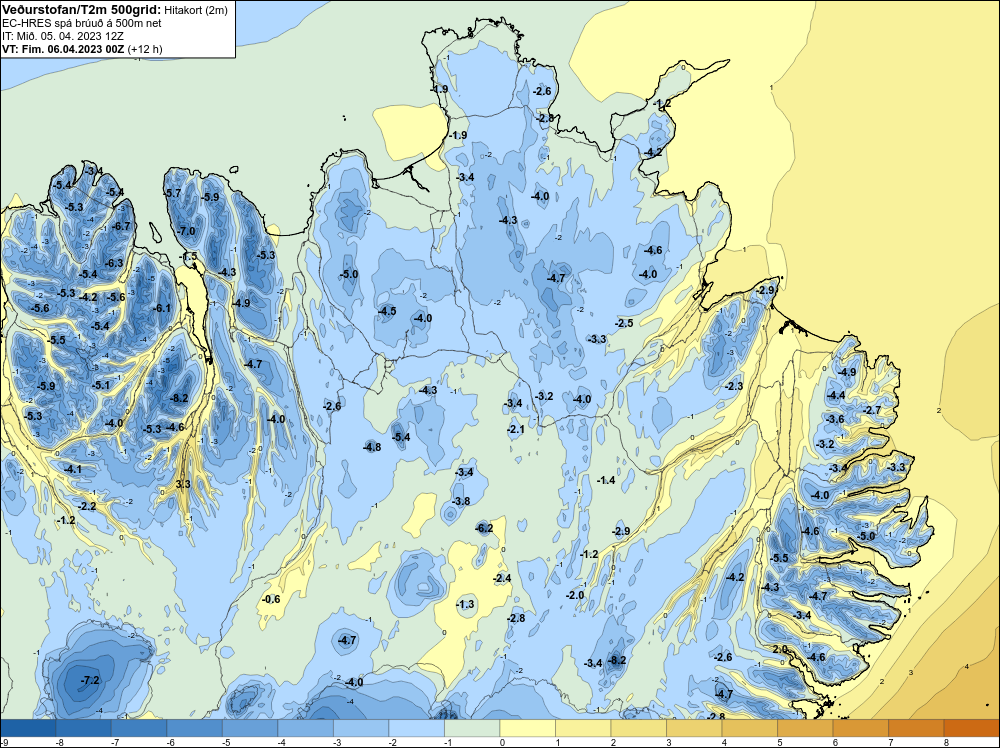Click the -7.2 temperature value on the map
This screenshot has width=1000, height=748.
click(x=90, y=680)
